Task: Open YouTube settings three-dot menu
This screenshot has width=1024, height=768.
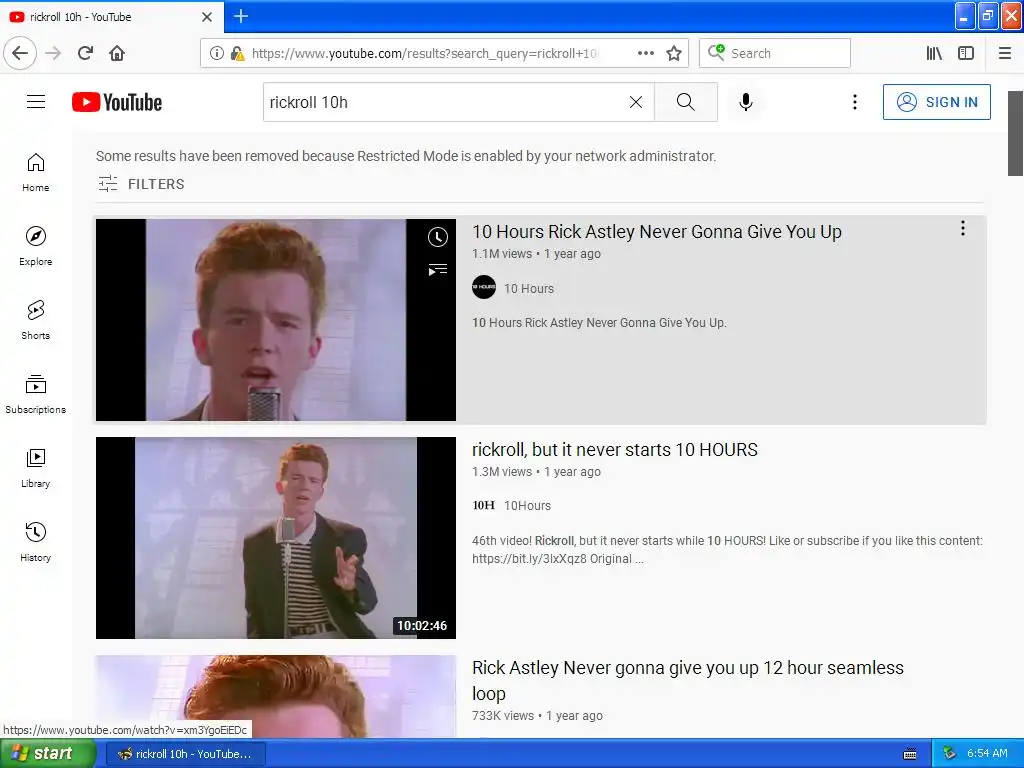Action: [854, 102]
